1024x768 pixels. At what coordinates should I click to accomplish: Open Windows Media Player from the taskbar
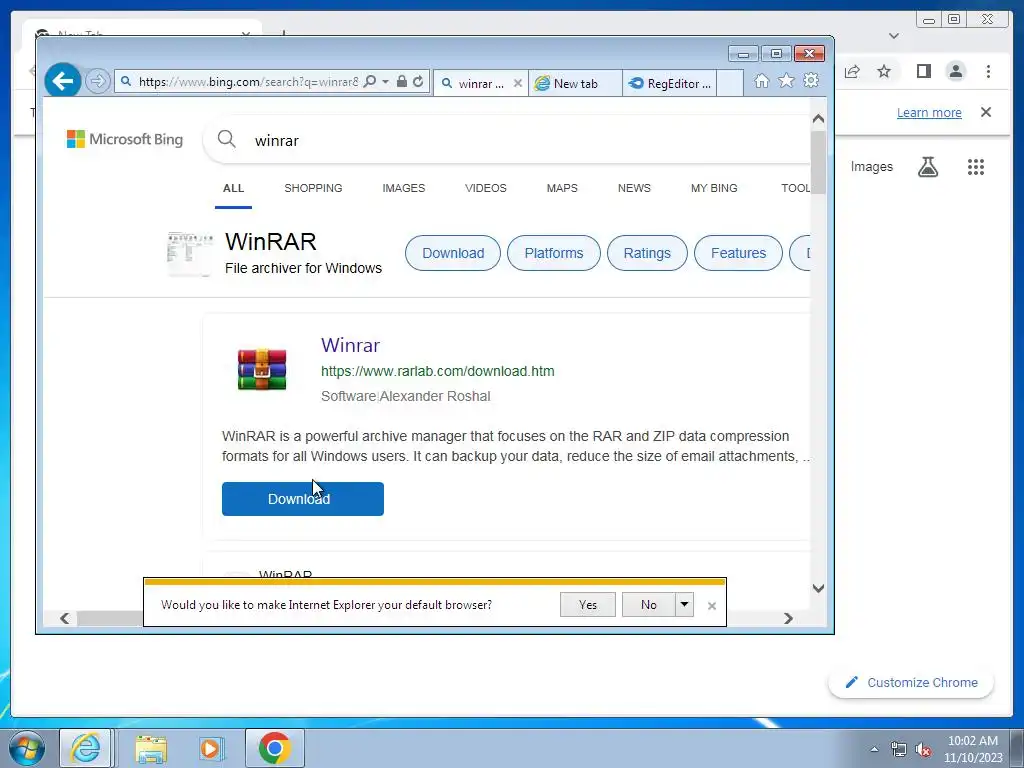tap(211, 748)
